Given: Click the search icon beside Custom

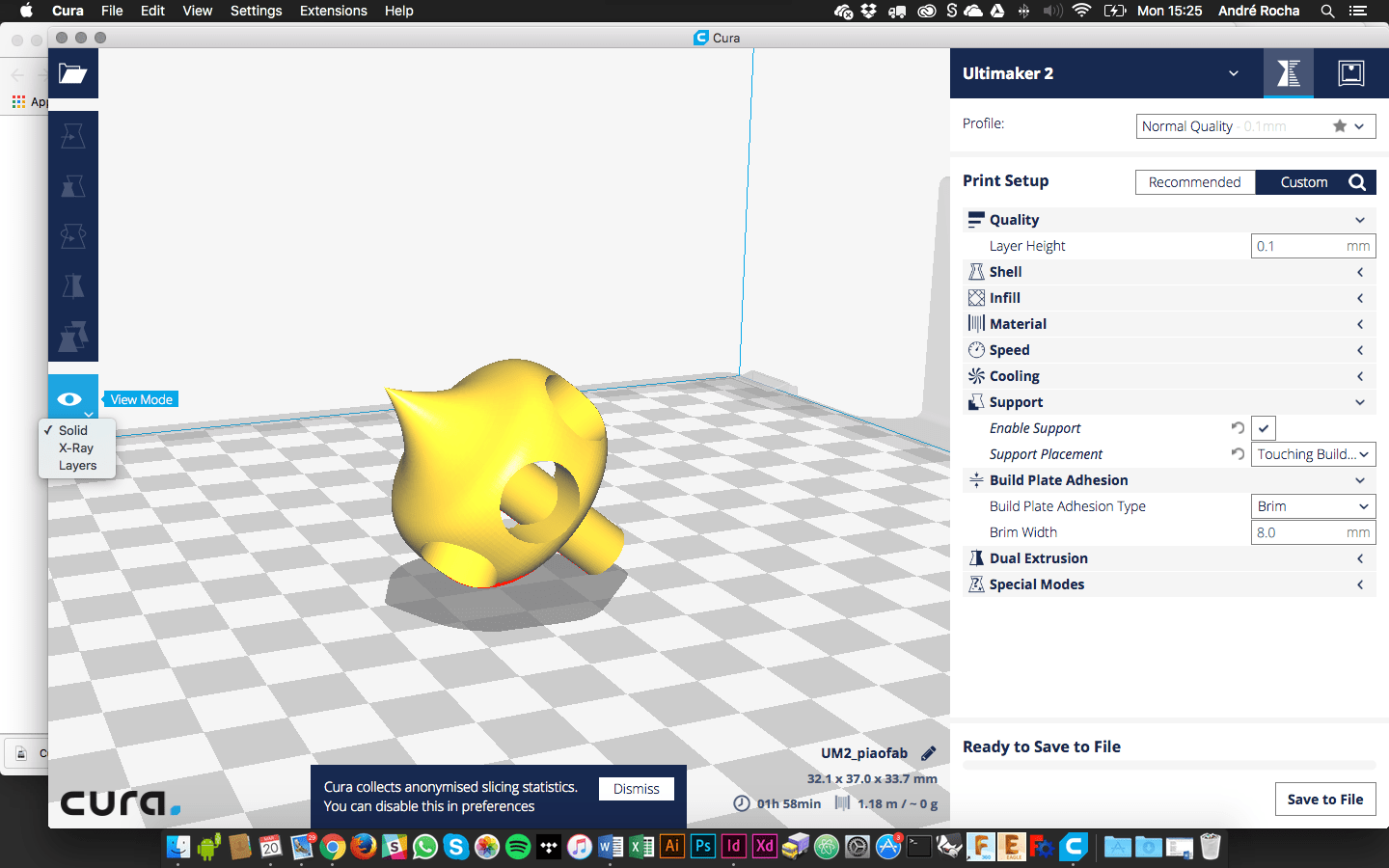Looking at the screenshot, I should click(x=1357, y=182).
